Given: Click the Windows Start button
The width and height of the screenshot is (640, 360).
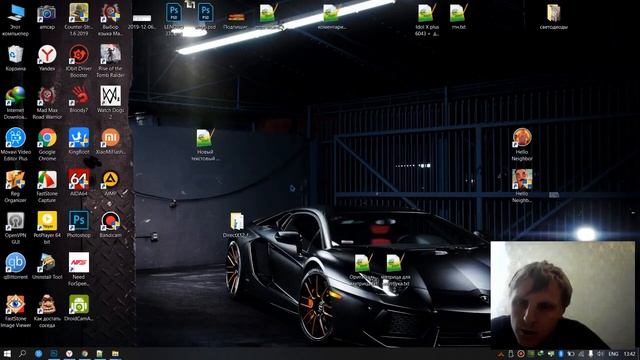Looking at the screenshot, I should point(7,353).
